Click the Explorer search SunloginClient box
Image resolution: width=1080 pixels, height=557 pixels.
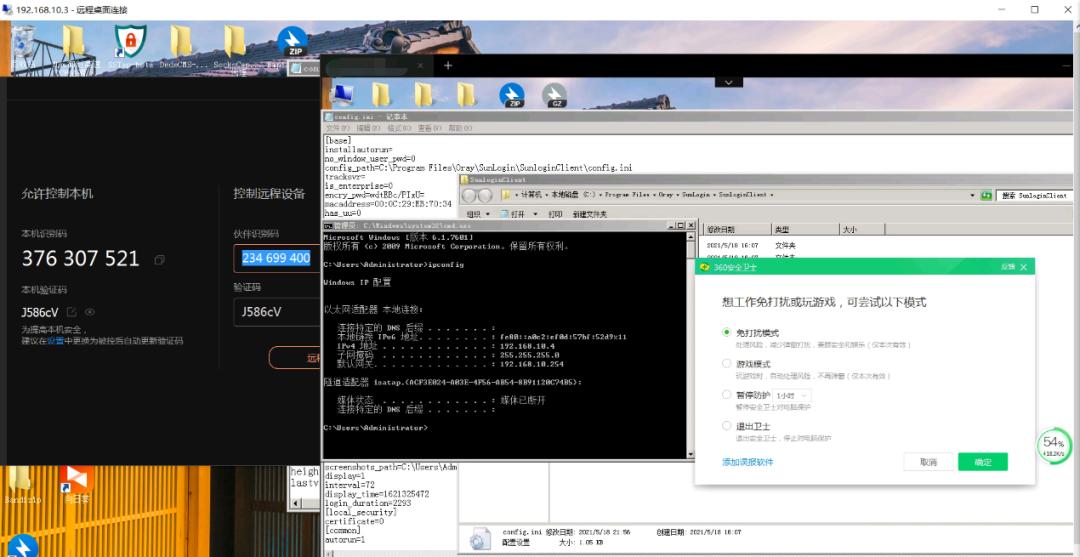pos(1035,196)
